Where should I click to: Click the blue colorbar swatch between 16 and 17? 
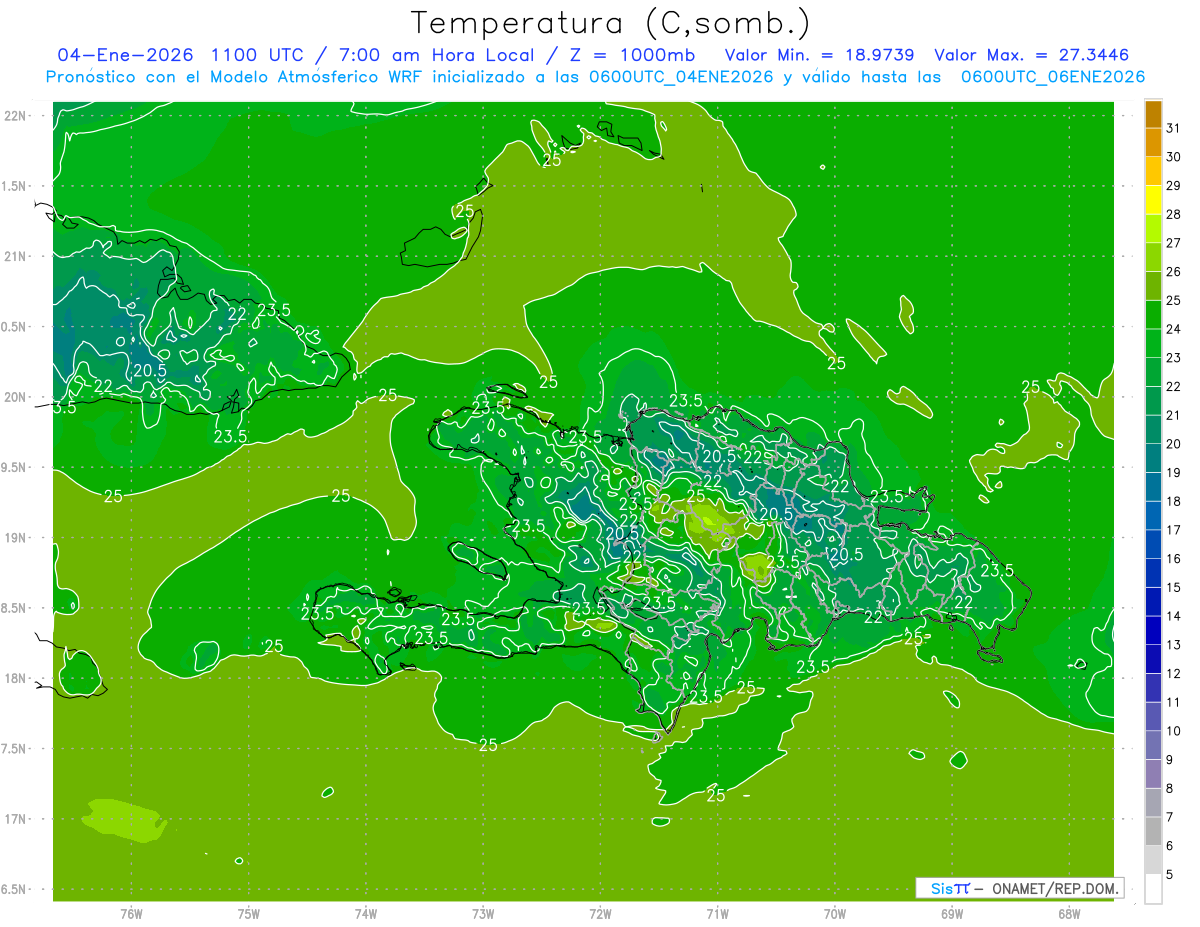(x=1153, y=544)
